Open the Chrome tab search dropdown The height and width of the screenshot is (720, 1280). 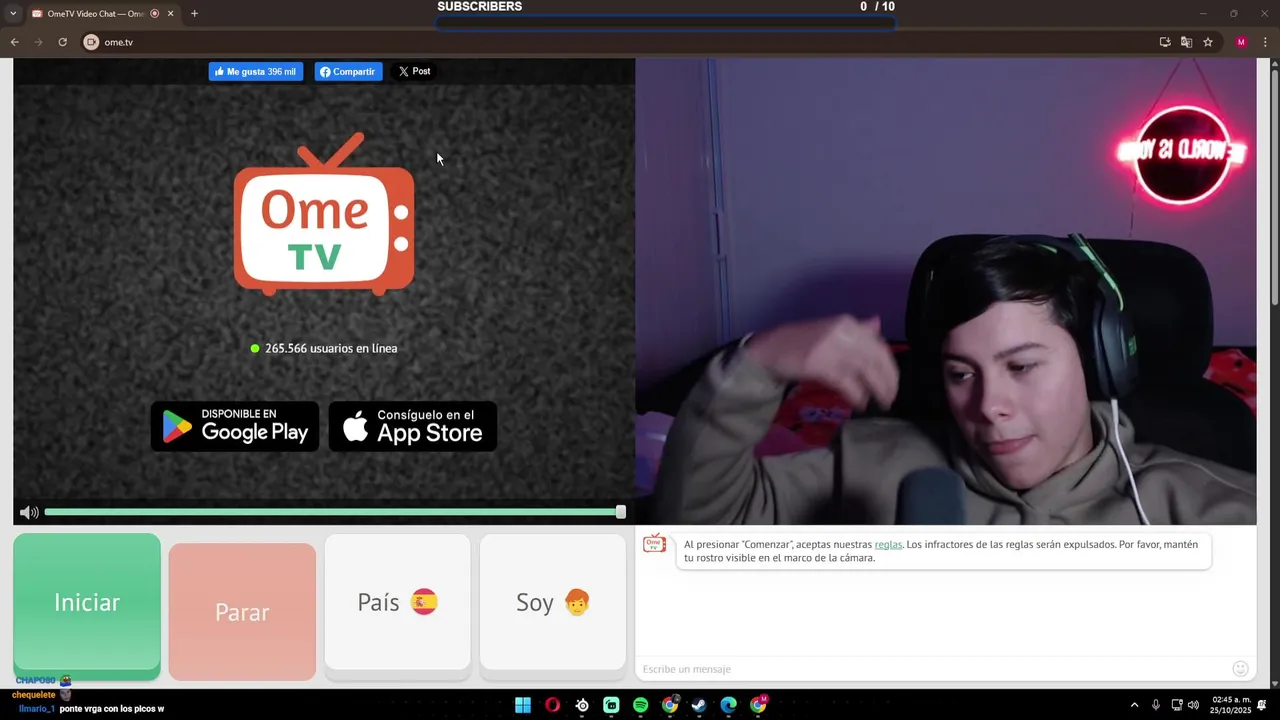point(13,14)
